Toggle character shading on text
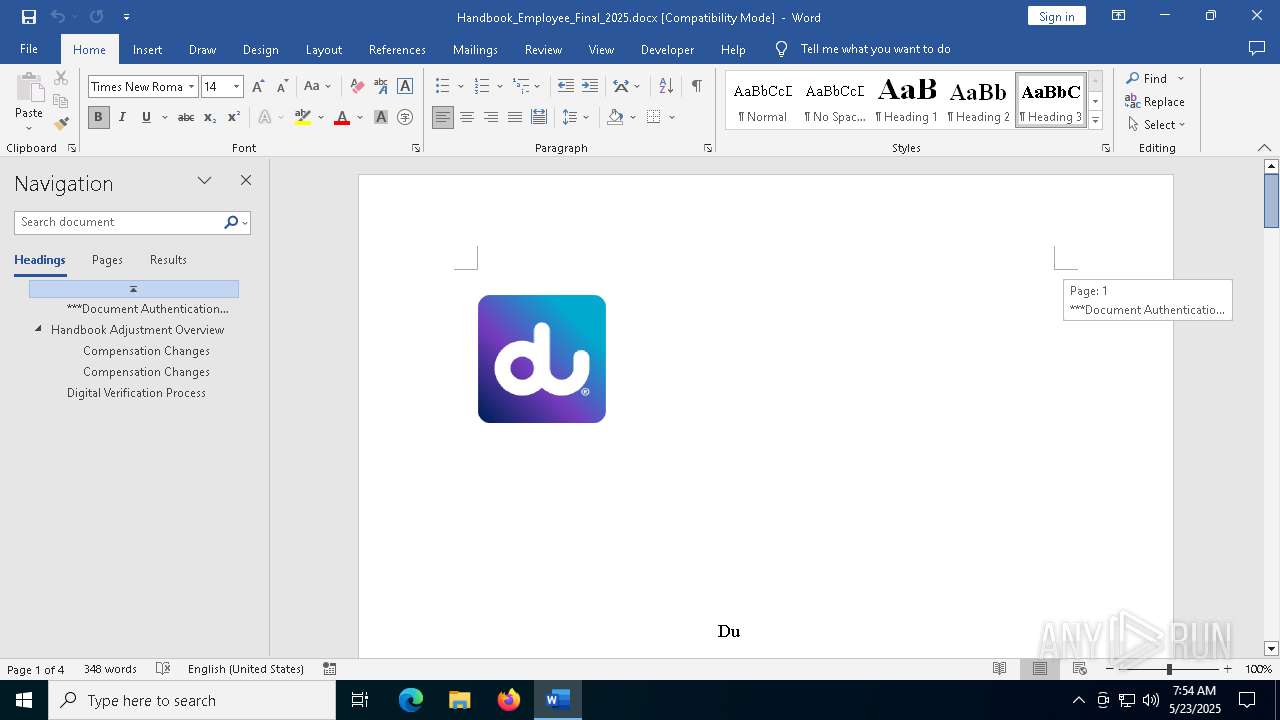Image resolution: width=1280 pixels, height=720 pixels. 381,117
